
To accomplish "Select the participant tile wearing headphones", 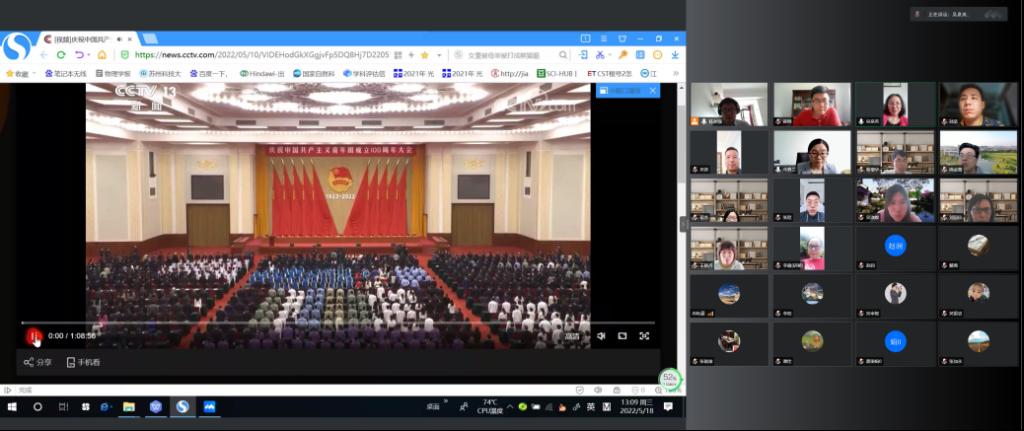I will coord(729,104).
